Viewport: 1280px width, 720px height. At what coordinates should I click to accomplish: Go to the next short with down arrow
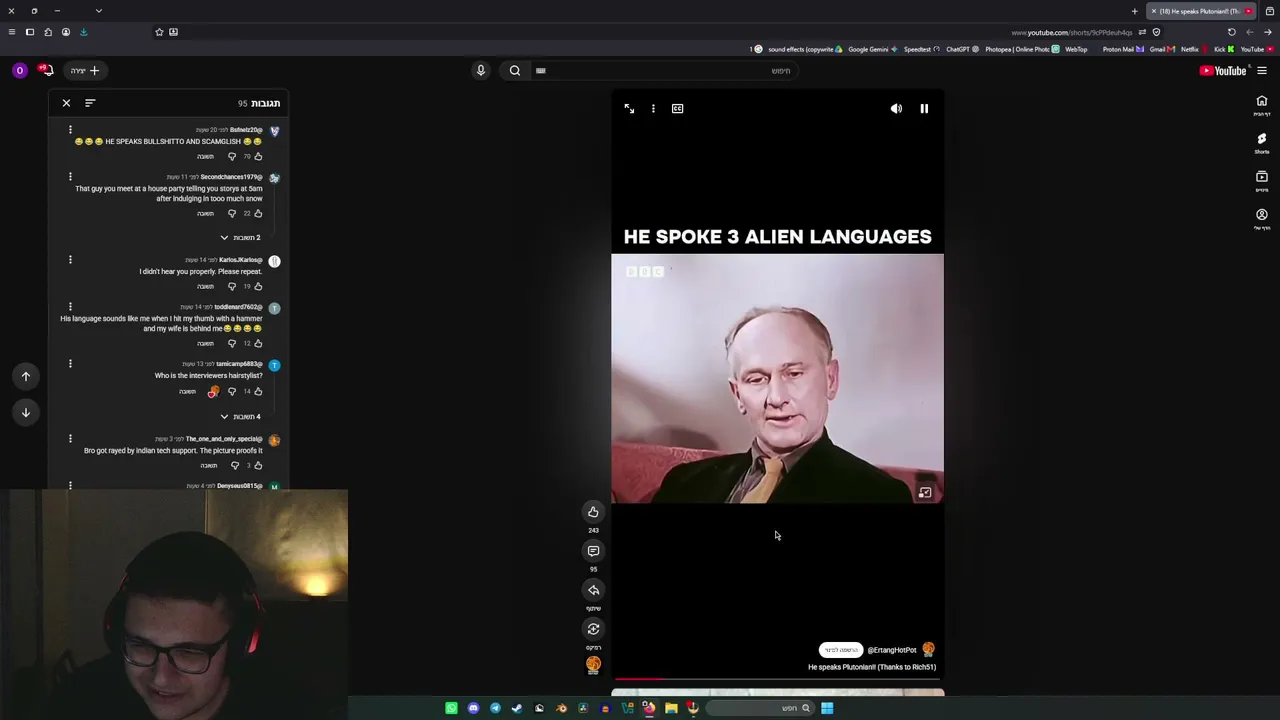coord(26,412)
